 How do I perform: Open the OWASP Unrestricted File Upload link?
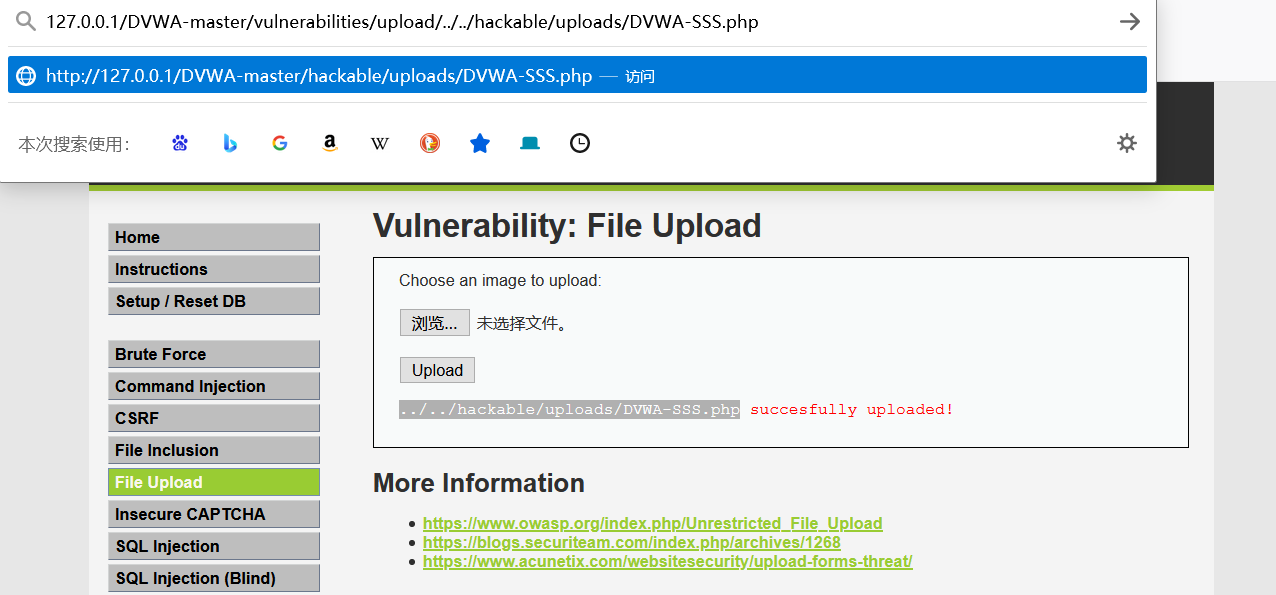coord(652,523)
